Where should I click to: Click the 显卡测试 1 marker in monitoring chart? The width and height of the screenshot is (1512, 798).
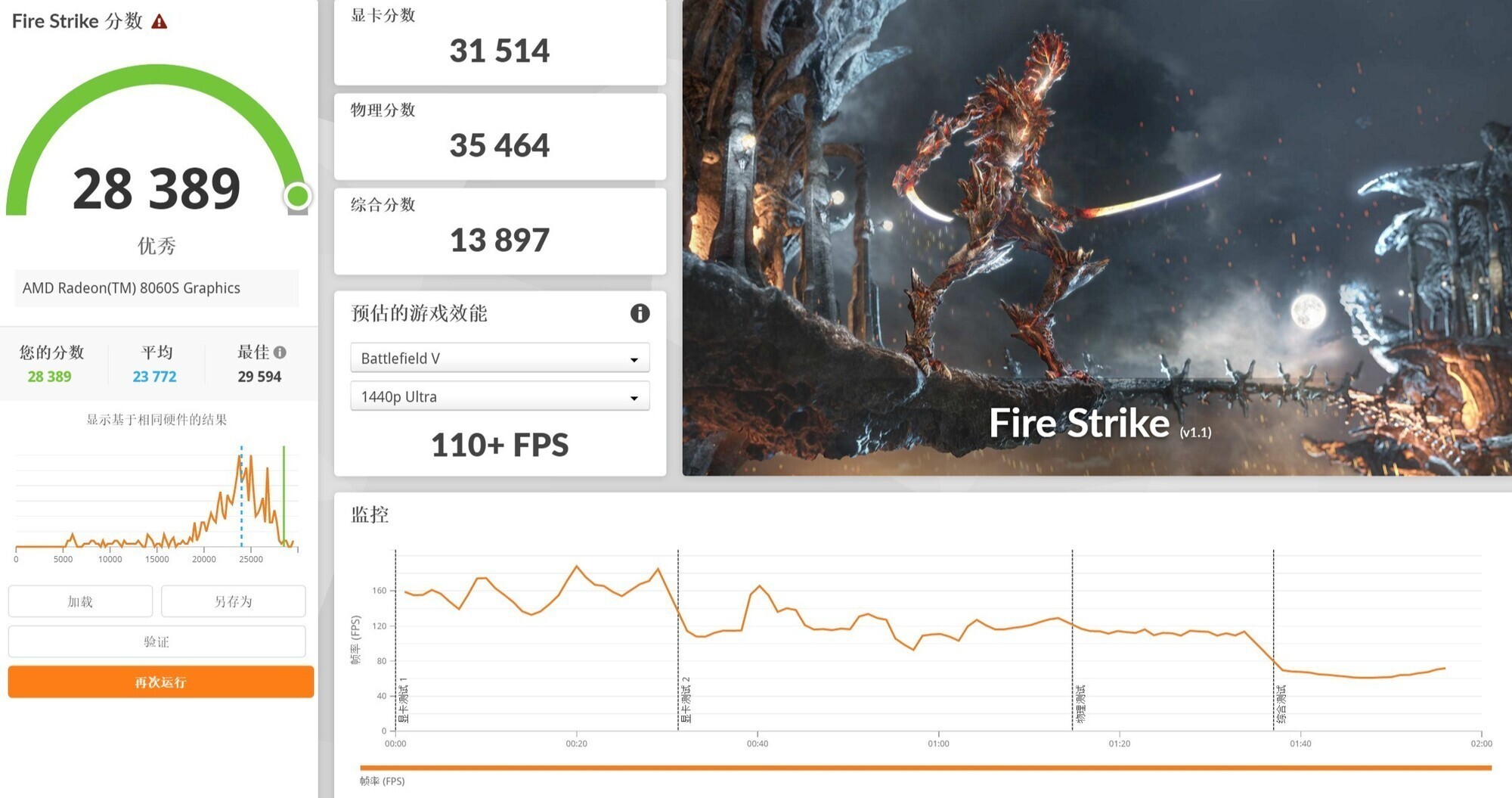[403, 700]
